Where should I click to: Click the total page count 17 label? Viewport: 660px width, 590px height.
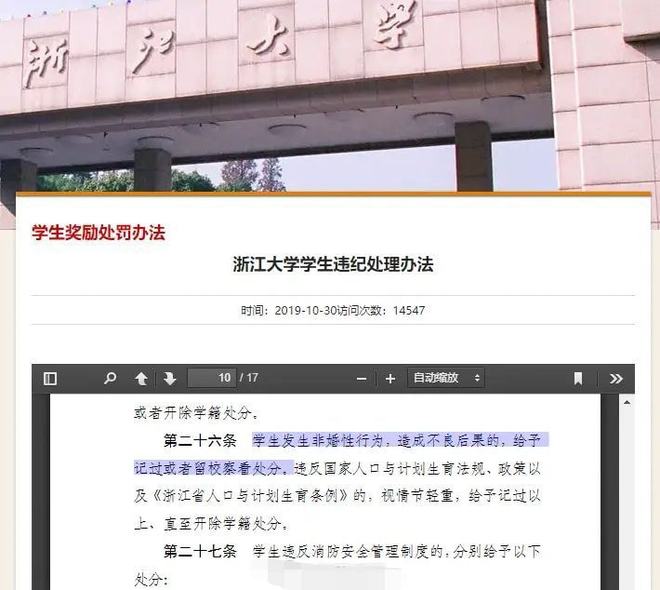[x=251, y=378]
